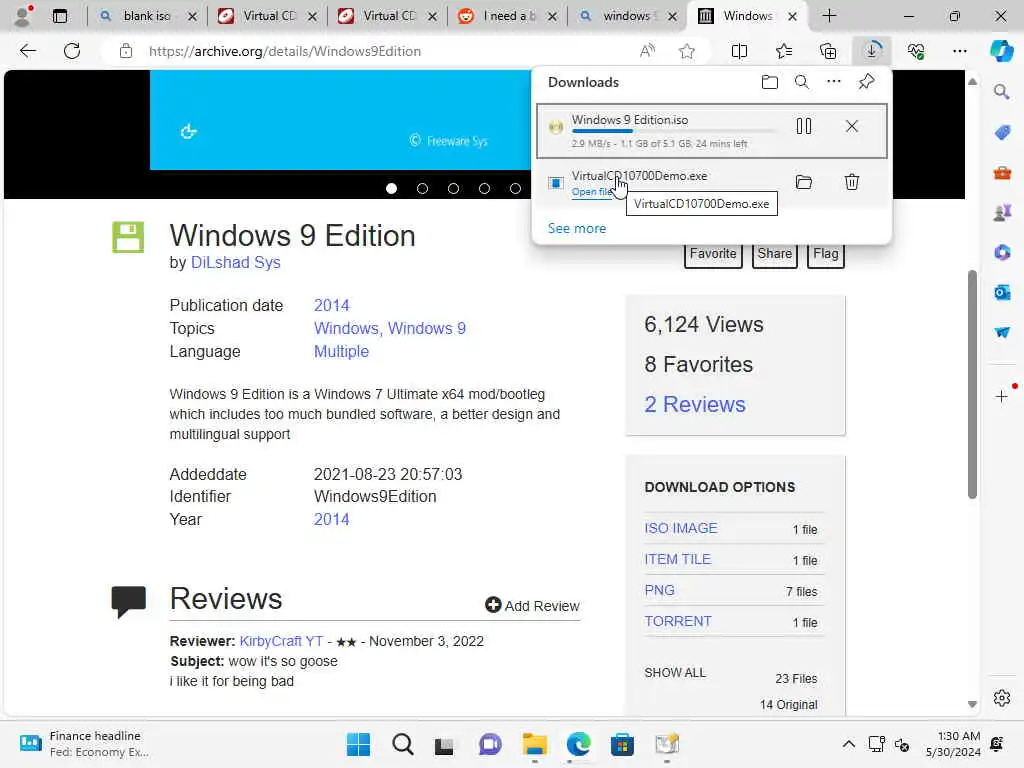Go back to the previous page
Screen dimensions: 1024x768
coord(27,51)
